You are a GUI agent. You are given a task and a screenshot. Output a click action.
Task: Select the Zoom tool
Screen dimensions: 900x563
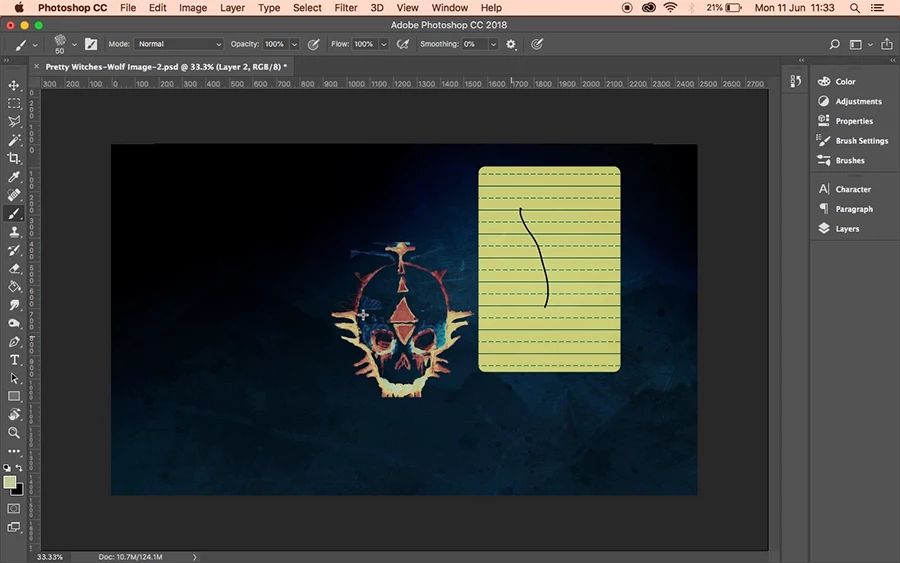coord(14,433)
